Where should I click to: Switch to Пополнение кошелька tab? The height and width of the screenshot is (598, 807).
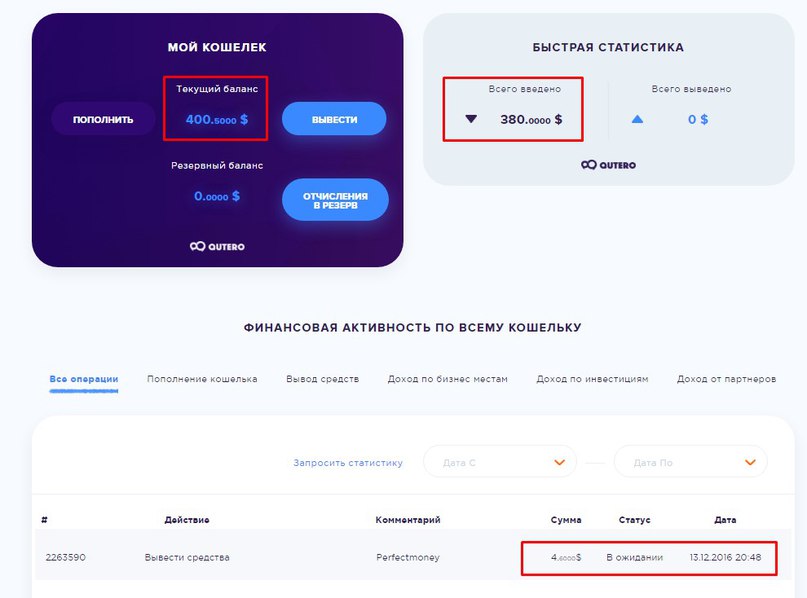(202, 379)
